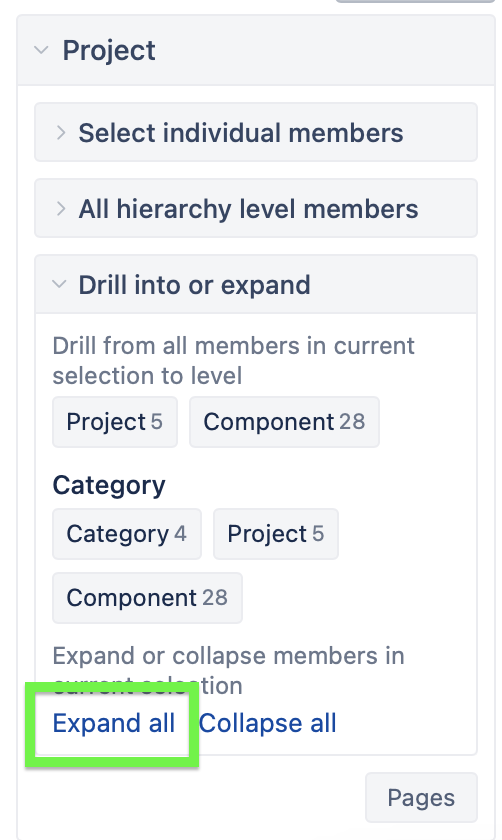Choose Project 5 under the Category hierarchy
502x840 pixels.
276,534
